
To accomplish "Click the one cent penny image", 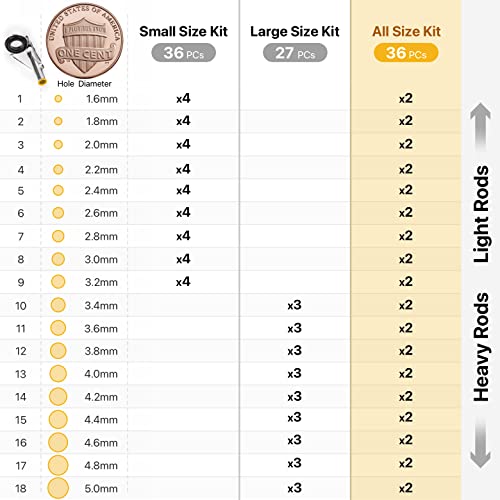I will coord(84,41).
